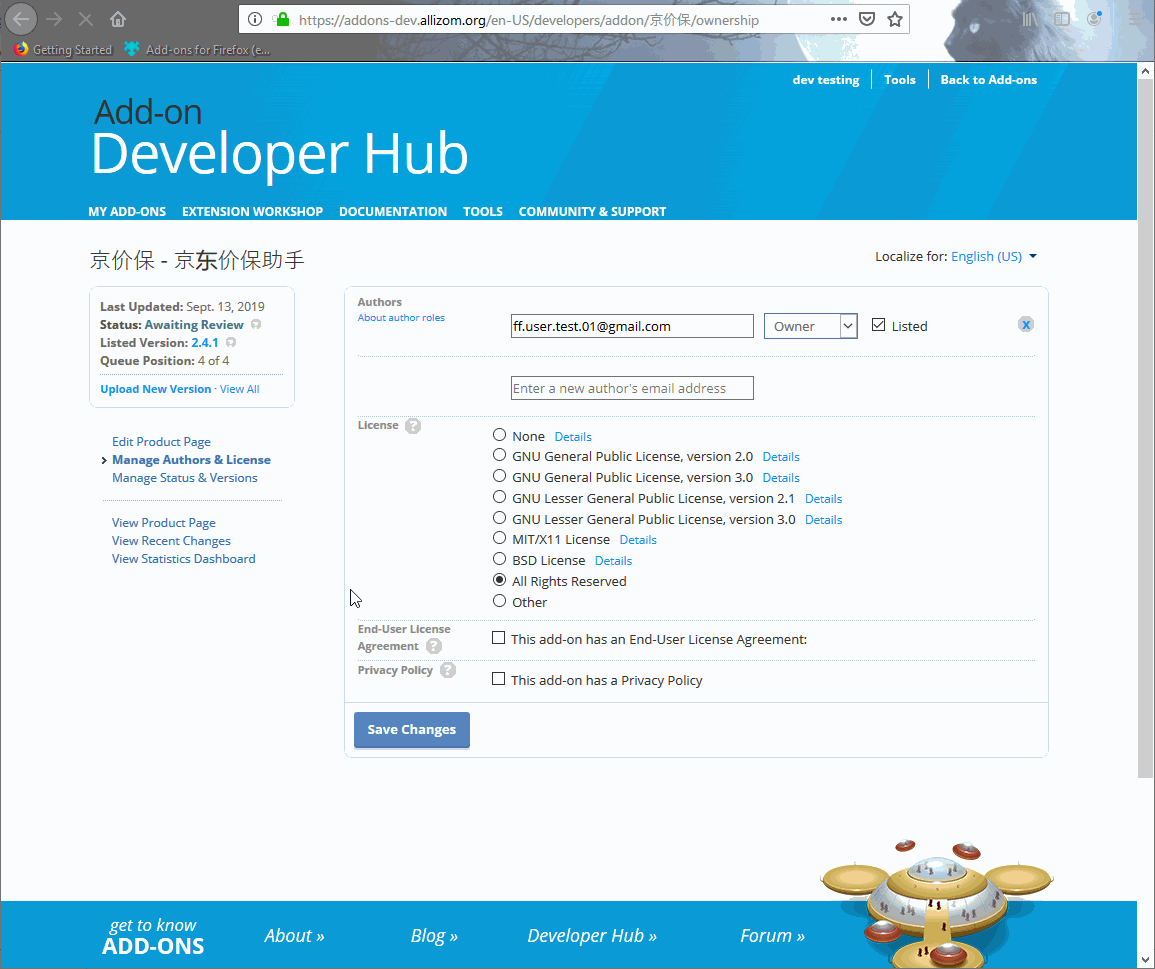Open the Owner role dropdown
1155x969 pixels.
click(810, 325)
